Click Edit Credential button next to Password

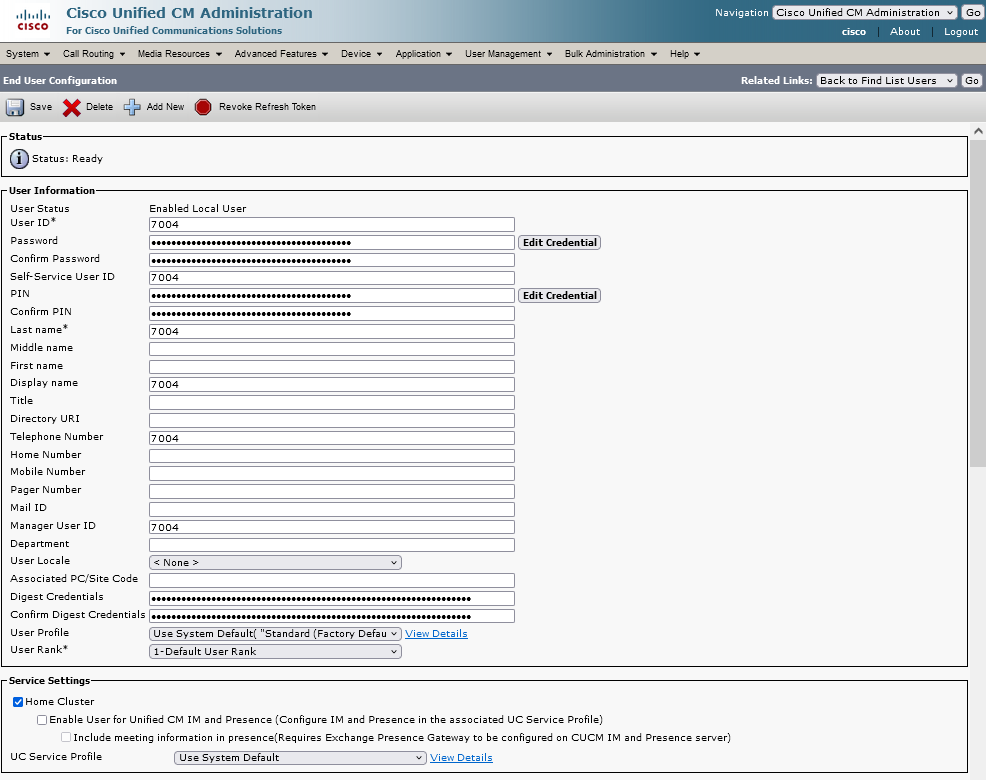point(559,243)
